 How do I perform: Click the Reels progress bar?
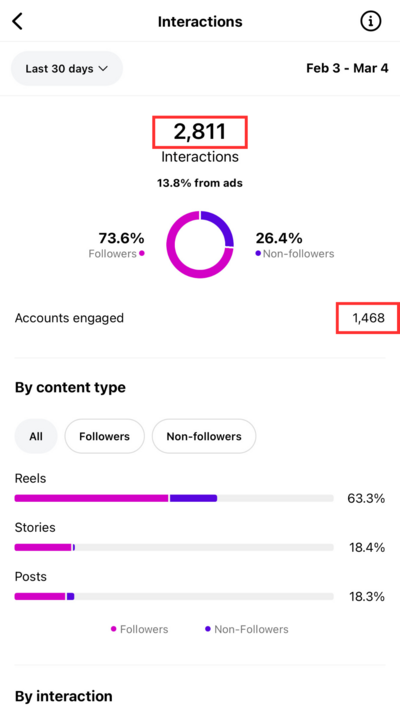(x=174, y=498)
